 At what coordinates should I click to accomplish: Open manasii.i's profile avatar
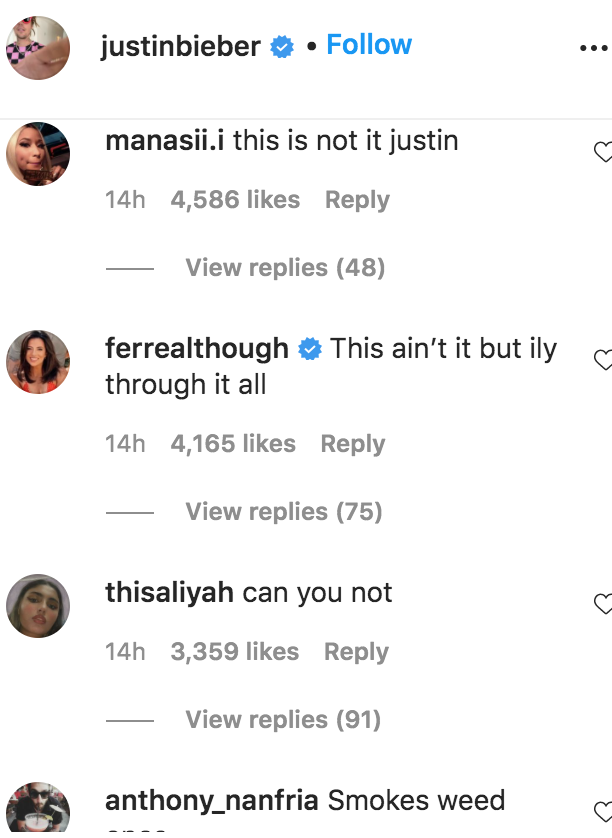38,154
